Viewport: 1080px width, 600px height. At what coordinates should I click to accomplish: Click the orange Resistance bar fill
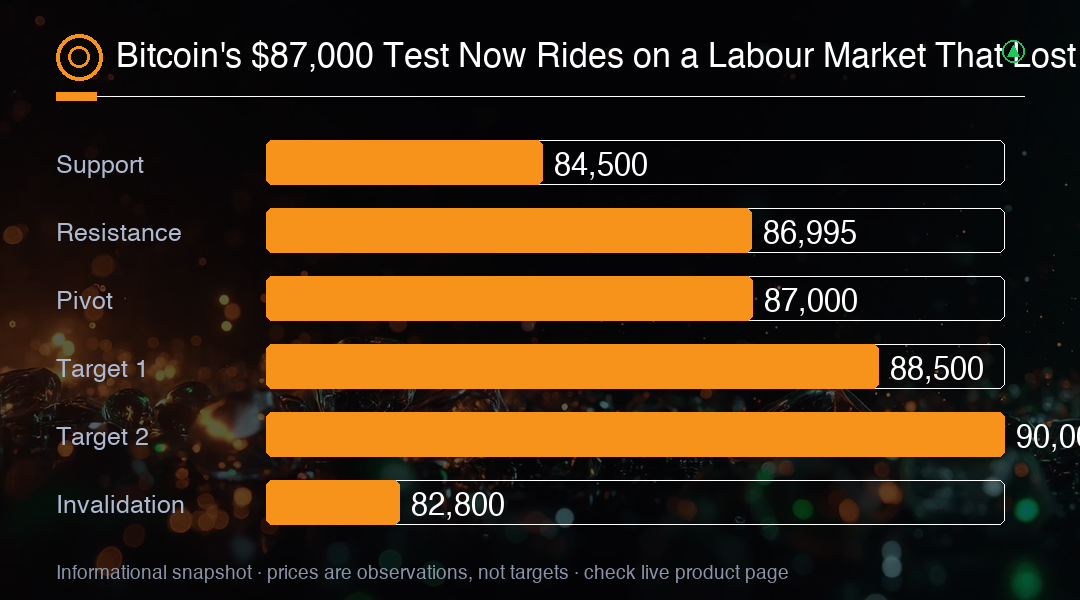coord(509,231)
